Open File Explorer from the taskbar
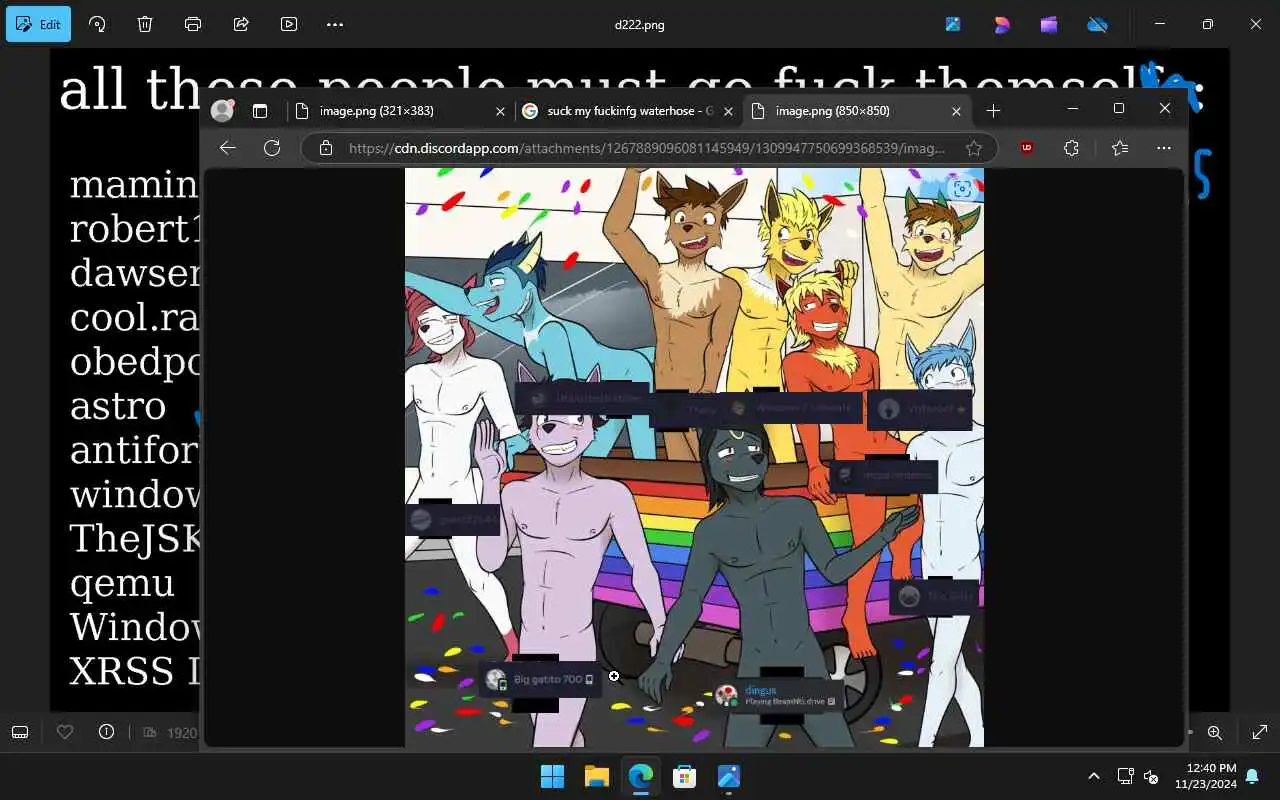 pos(597,776)
